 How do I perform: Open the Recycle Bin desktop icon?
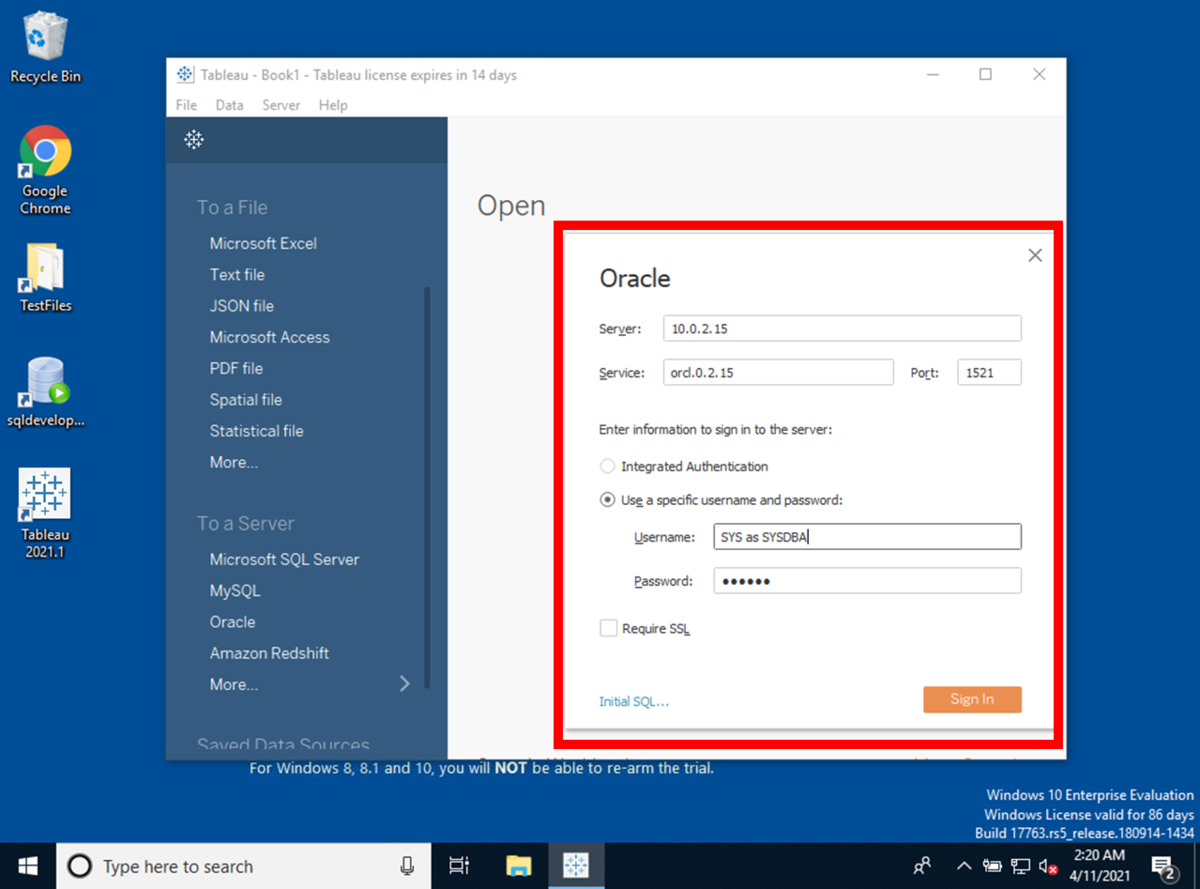pos(45,47)
